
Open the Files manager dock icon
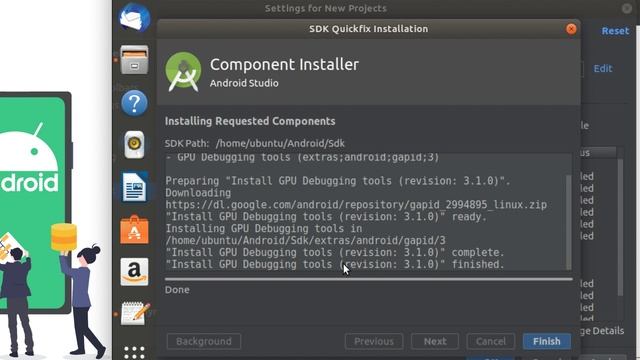tap(134, 60)
